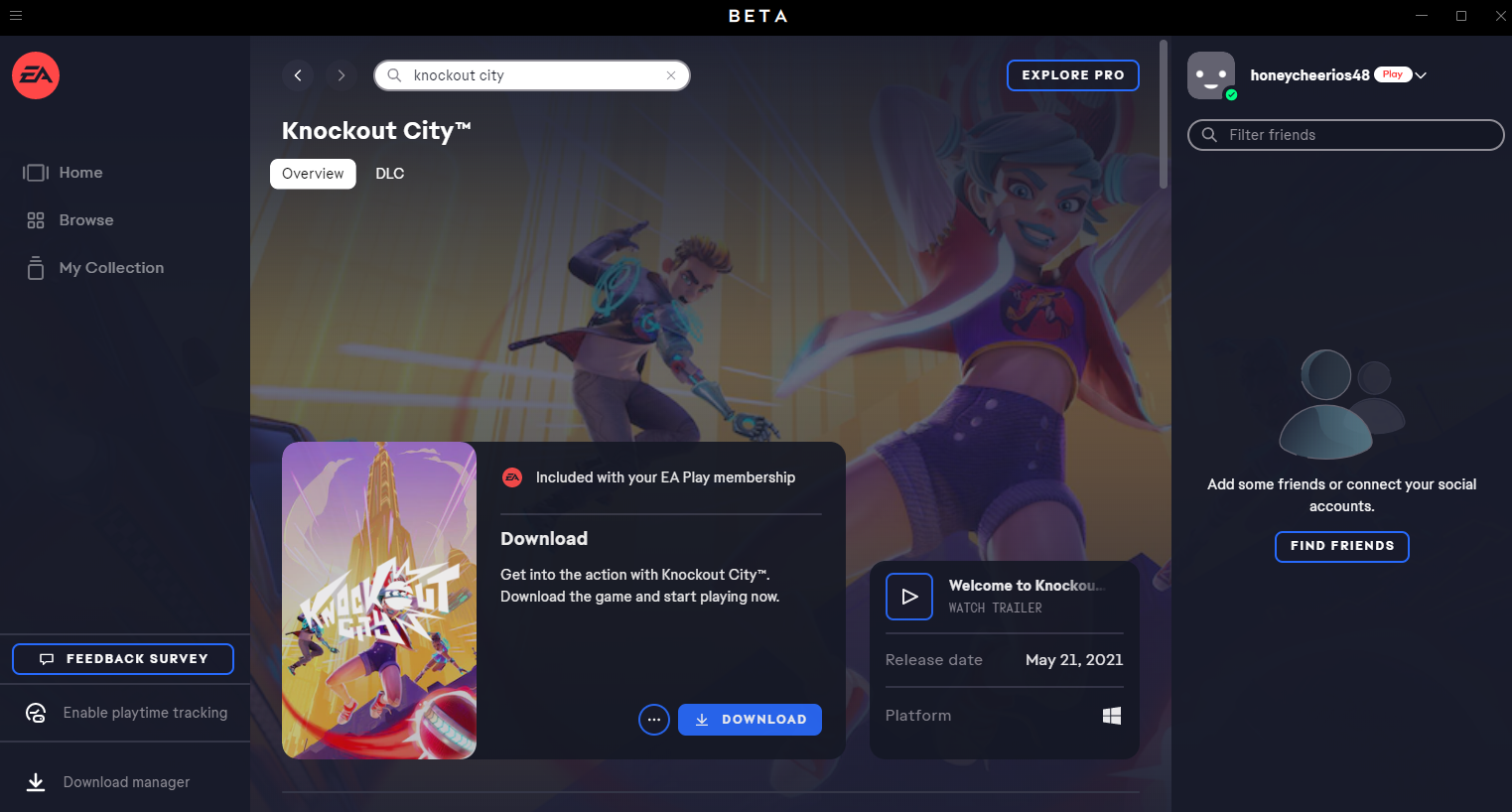
Task: Click the Home sidebar icon
Action: pyautogui.click(x=36, y=173)
